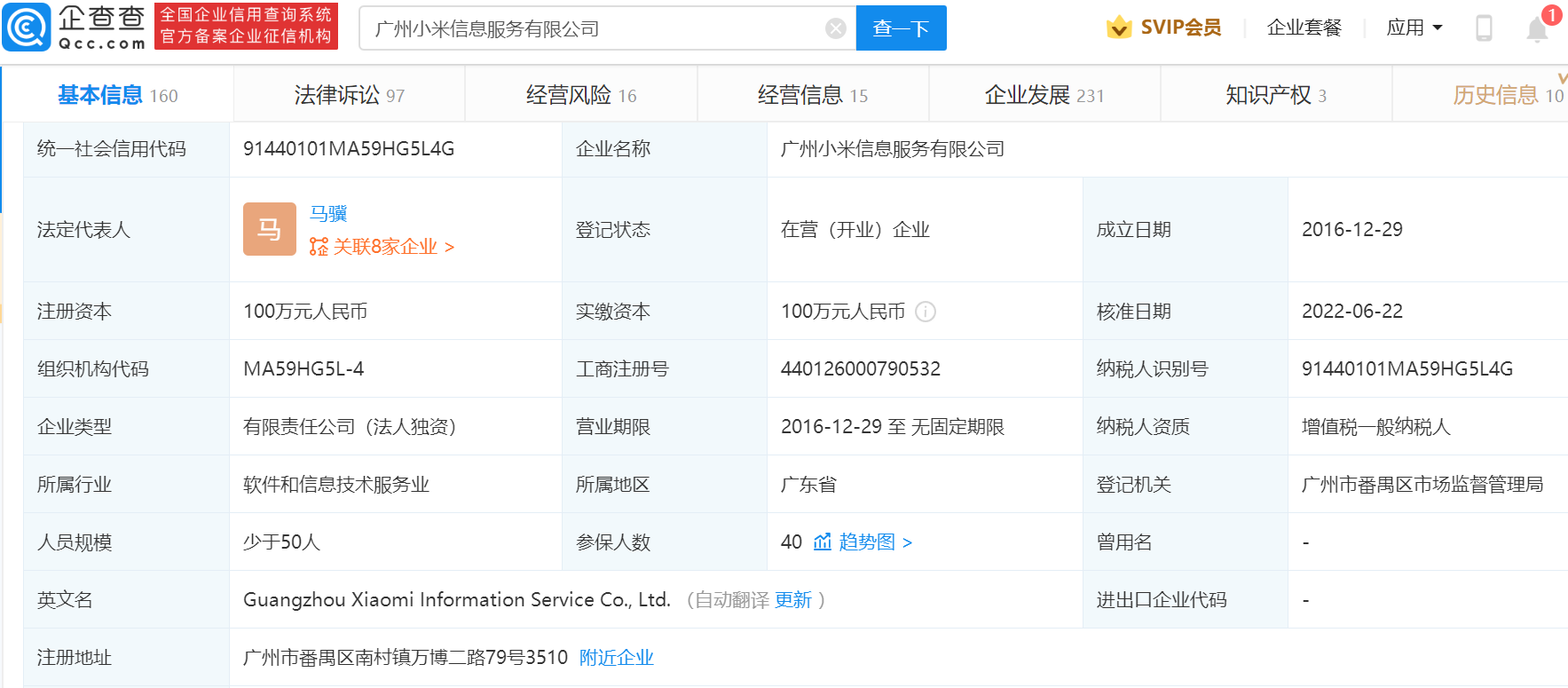Click organization code MA59HG5L-4
The width and height of the screenshot is (1568, 688).
click(x=303, y=368)
